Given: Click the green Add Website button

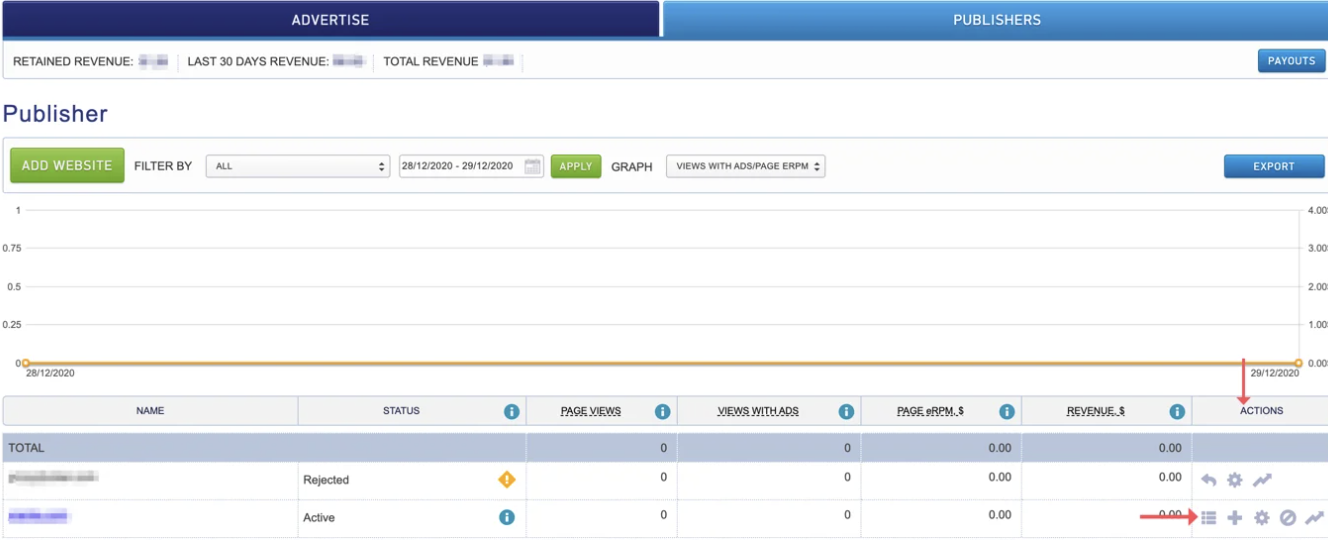Looking at the screenshot, I should click(x=67, y=166).
